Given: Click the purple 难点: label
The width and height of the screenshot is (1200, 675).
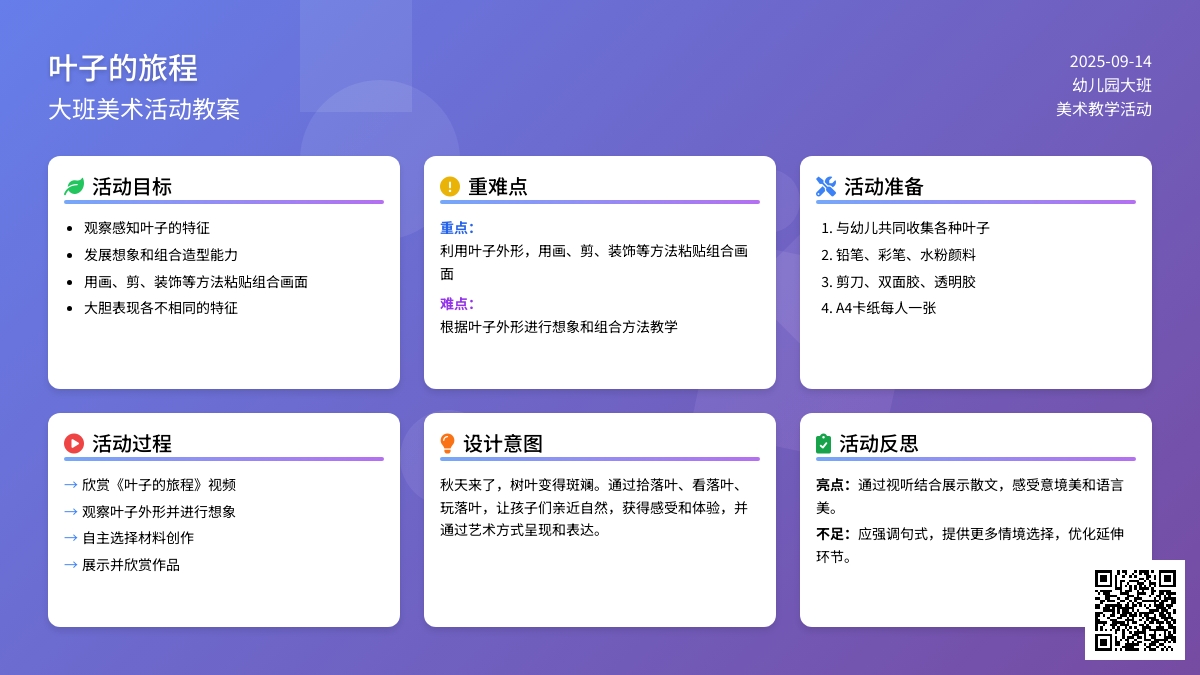Looking at the screenshot, I should coord(457,304).
